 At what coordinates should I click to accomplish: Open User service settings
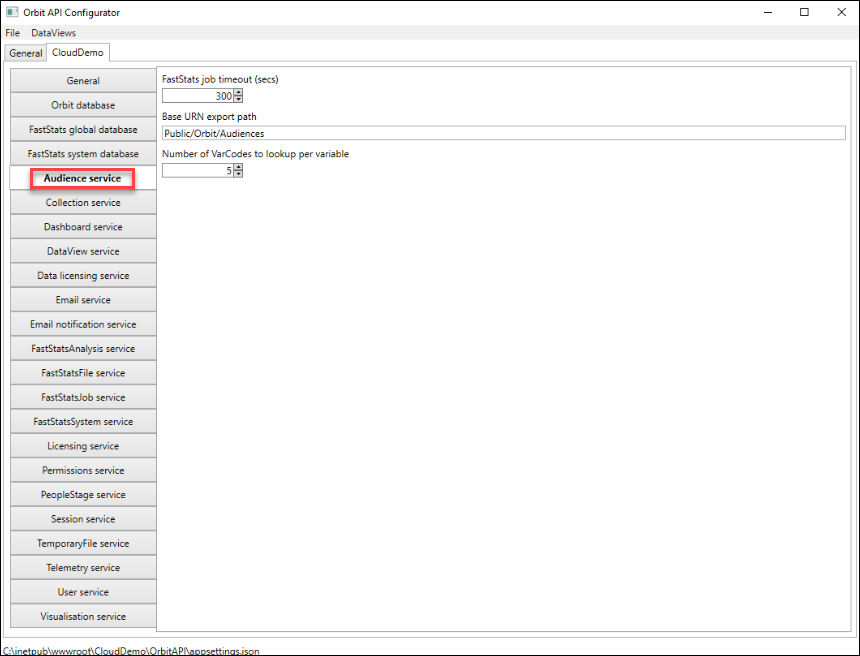click(83, 592)
